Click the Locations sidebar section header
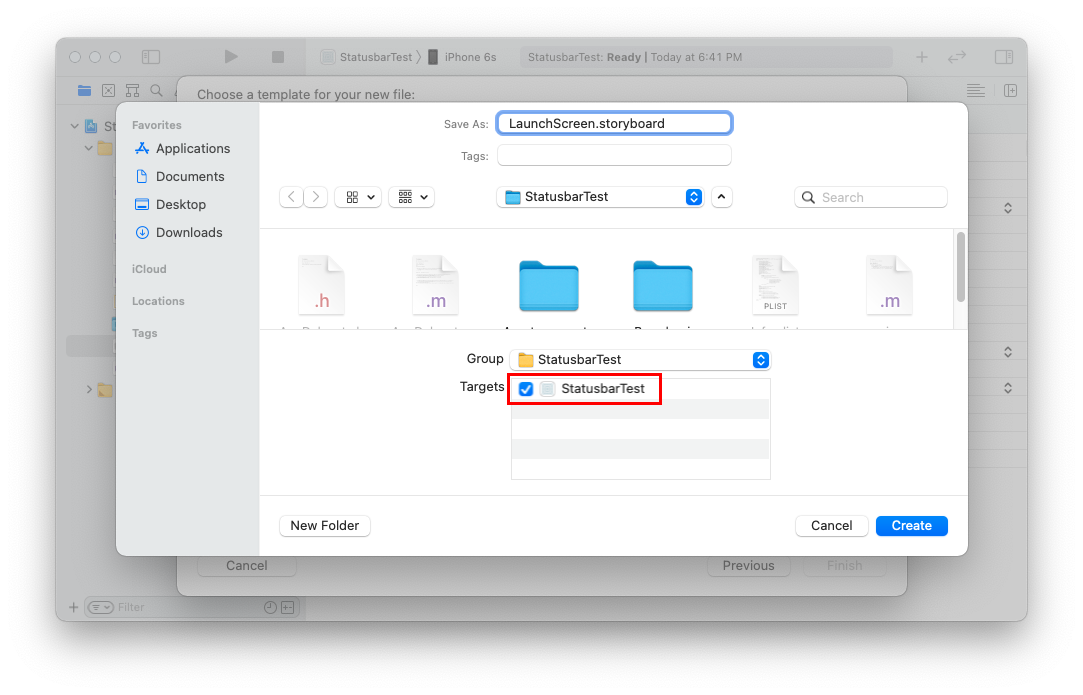Screen dimensions: 1083x695 [x=158, y=301]
